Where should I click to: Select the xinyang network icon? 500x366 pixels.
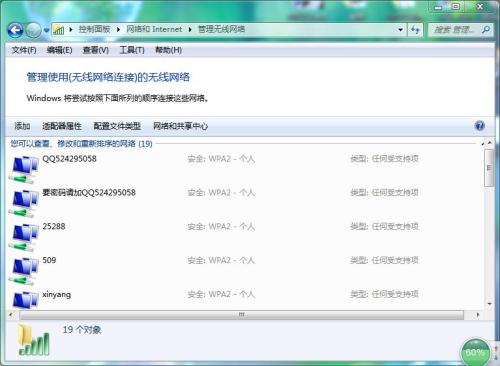(x=25, y=300)
